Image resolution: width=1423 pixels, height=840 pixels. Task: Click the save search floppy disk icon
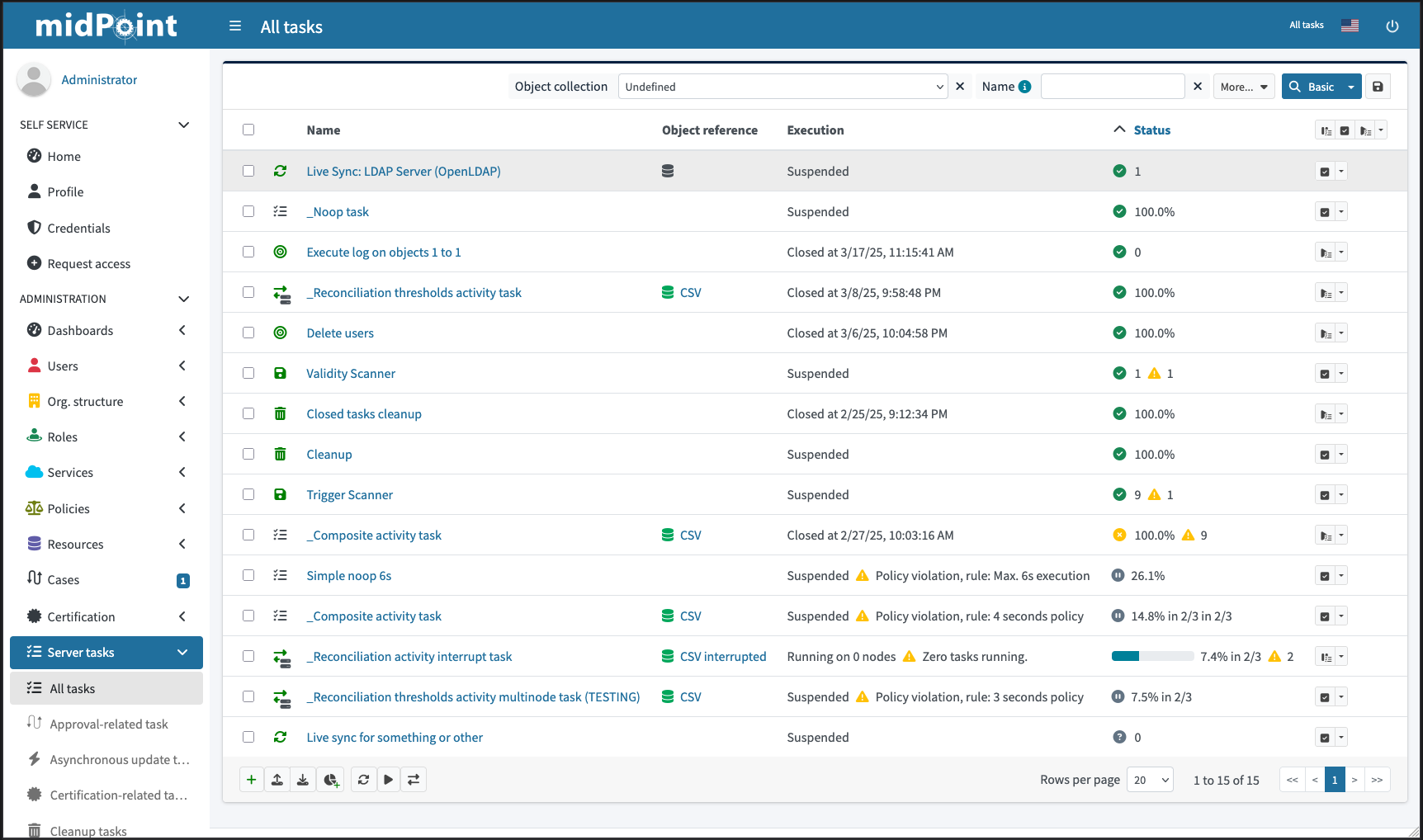pyautogui.click(x=1378, y=87)
